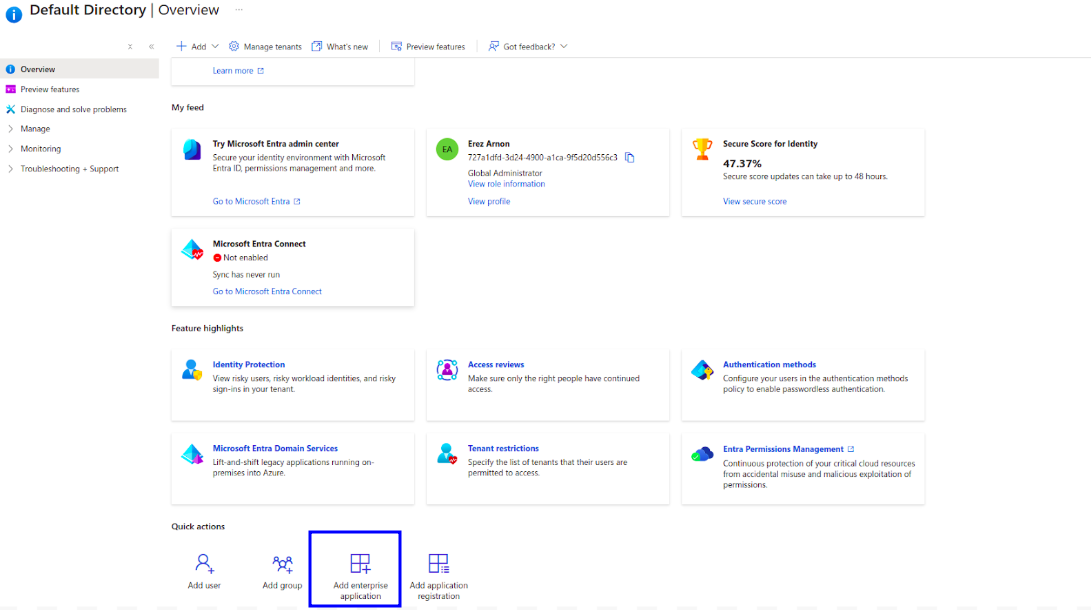Expand the Got feedback dropdown chevron

[564, 47]
